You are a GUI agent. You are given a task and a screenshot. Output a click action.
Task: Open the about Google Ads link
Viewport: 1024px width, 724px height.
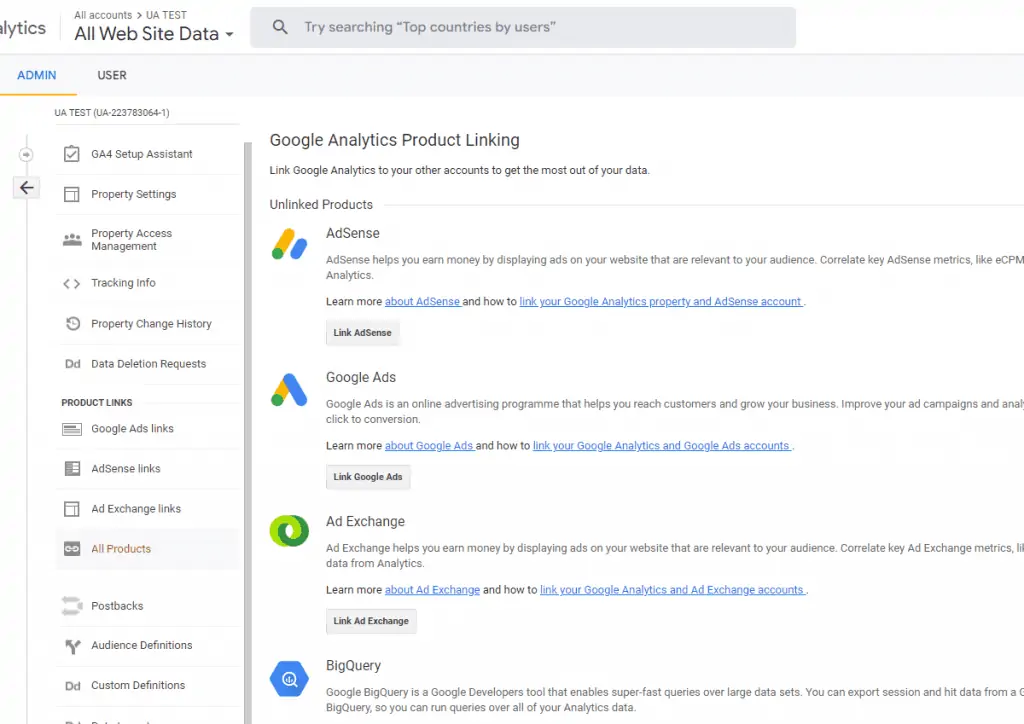point(430,445)
